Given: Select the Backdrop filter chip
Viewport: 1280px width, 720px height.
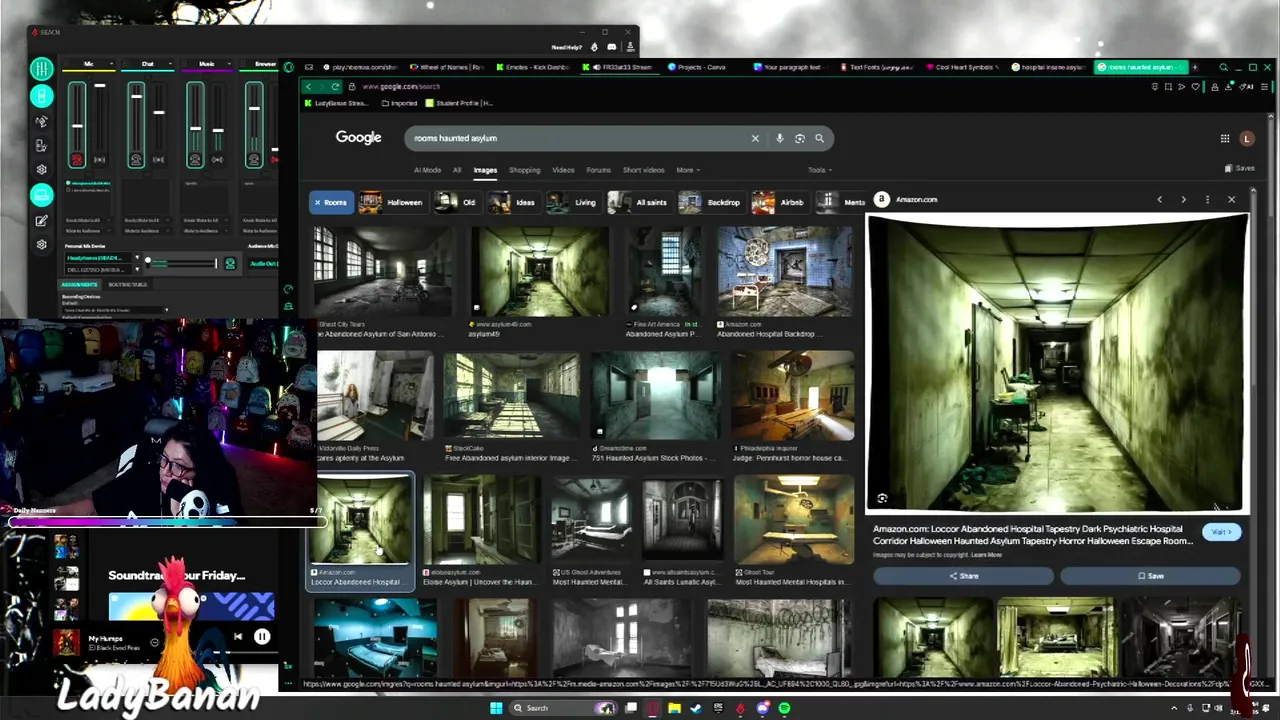Looking at the screenshot, I should (x=711, y=202).
